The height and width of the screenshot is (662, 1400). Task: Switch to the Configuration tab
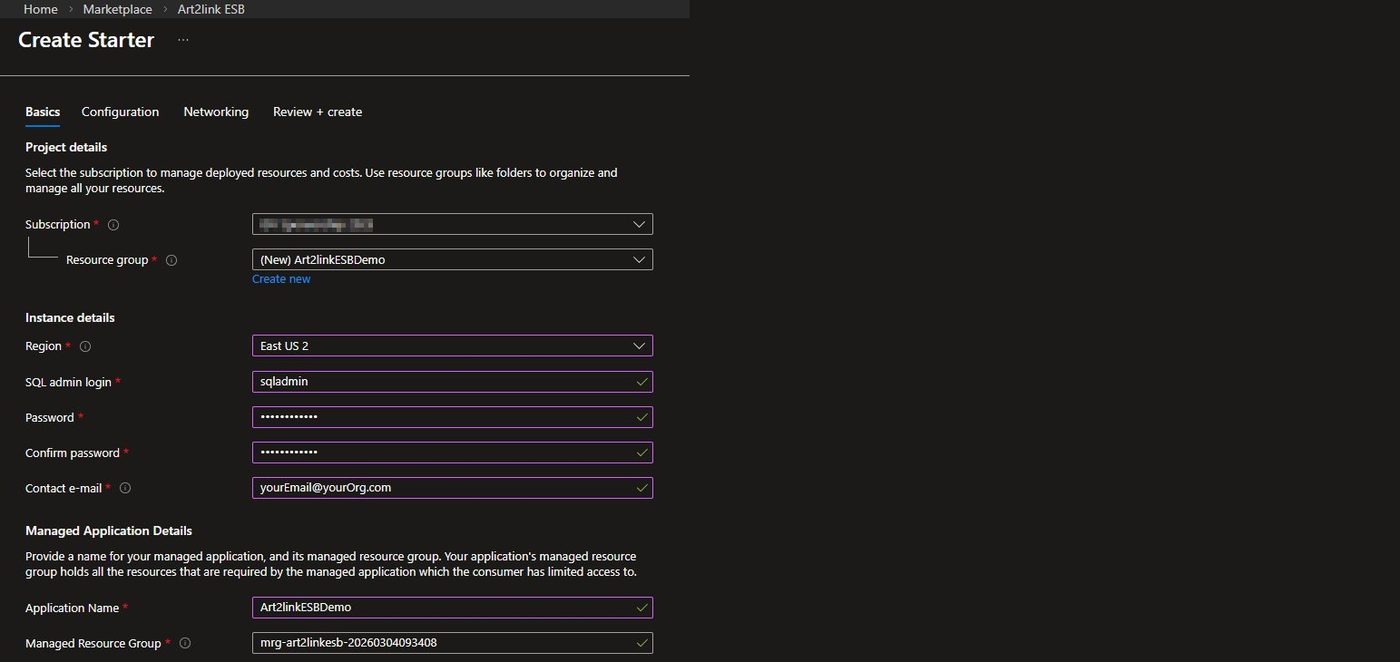(x=119, y=111)
